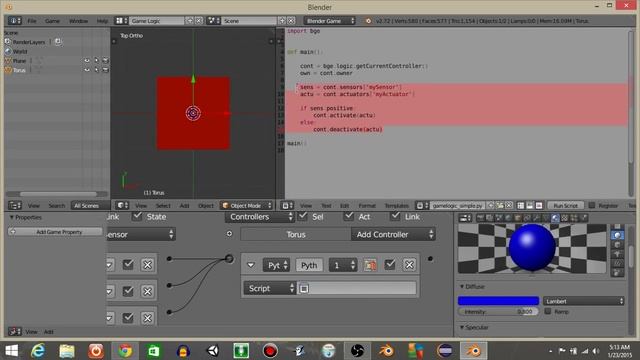Open the Logic Editor type selector icon
Image resolution: width=640 pixels, height=360 pixels.
15,331
